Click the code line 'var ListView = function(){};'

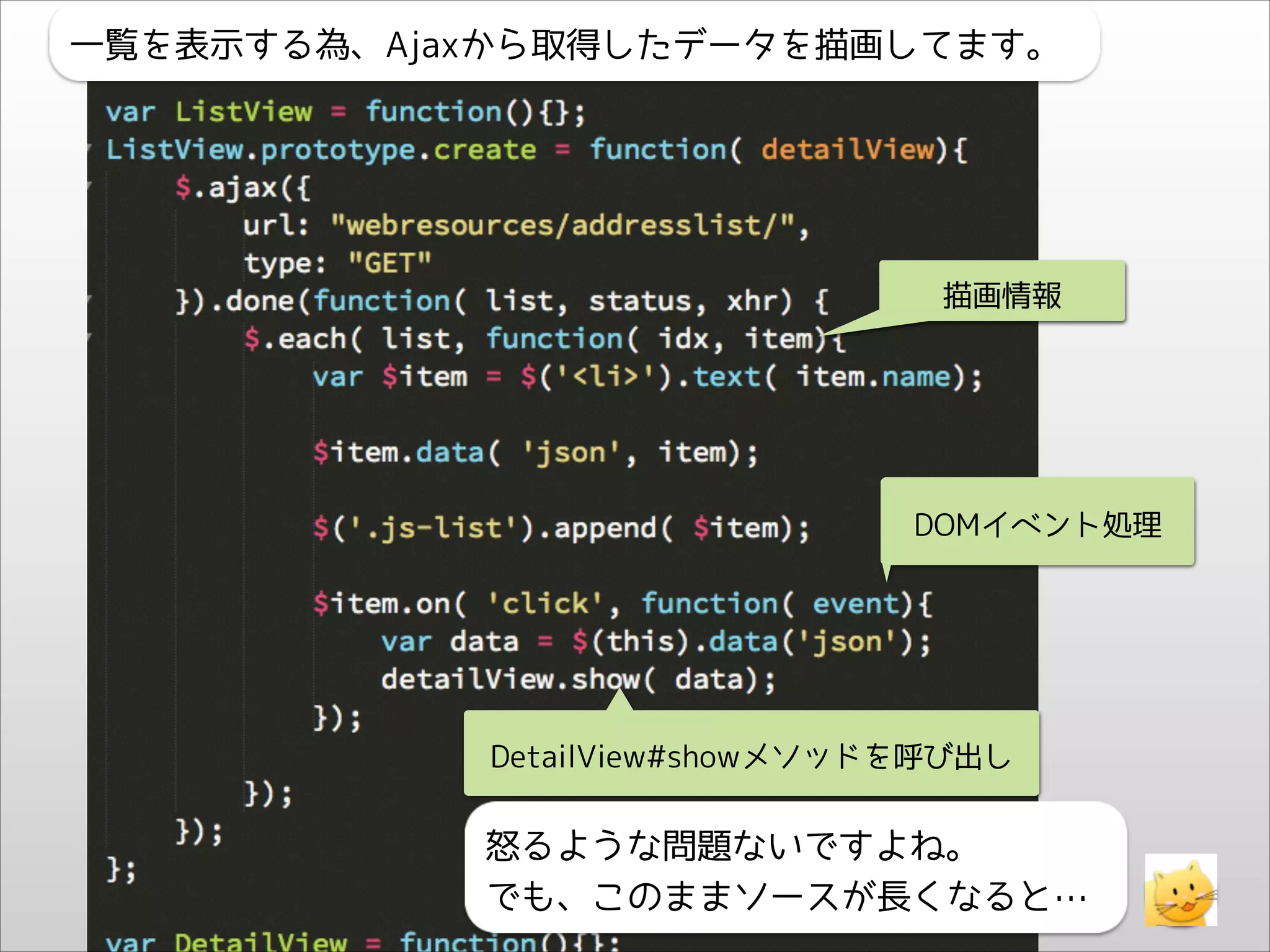345,112
